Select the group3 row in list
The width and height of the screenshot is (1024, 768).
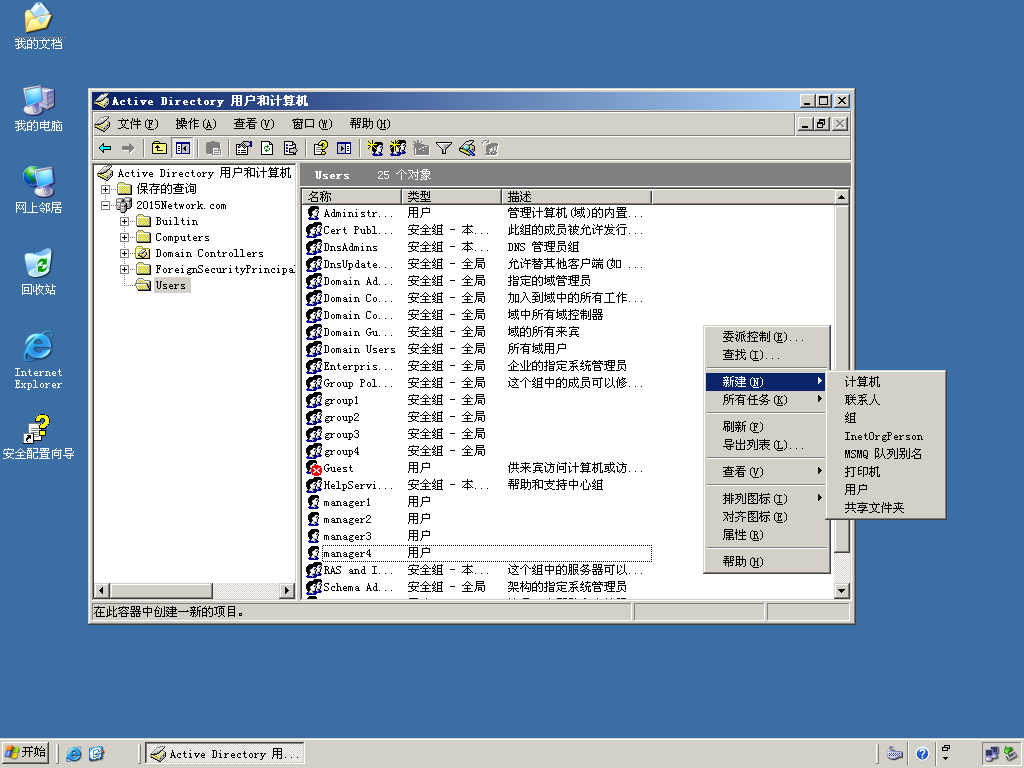(x=479, y=434)
